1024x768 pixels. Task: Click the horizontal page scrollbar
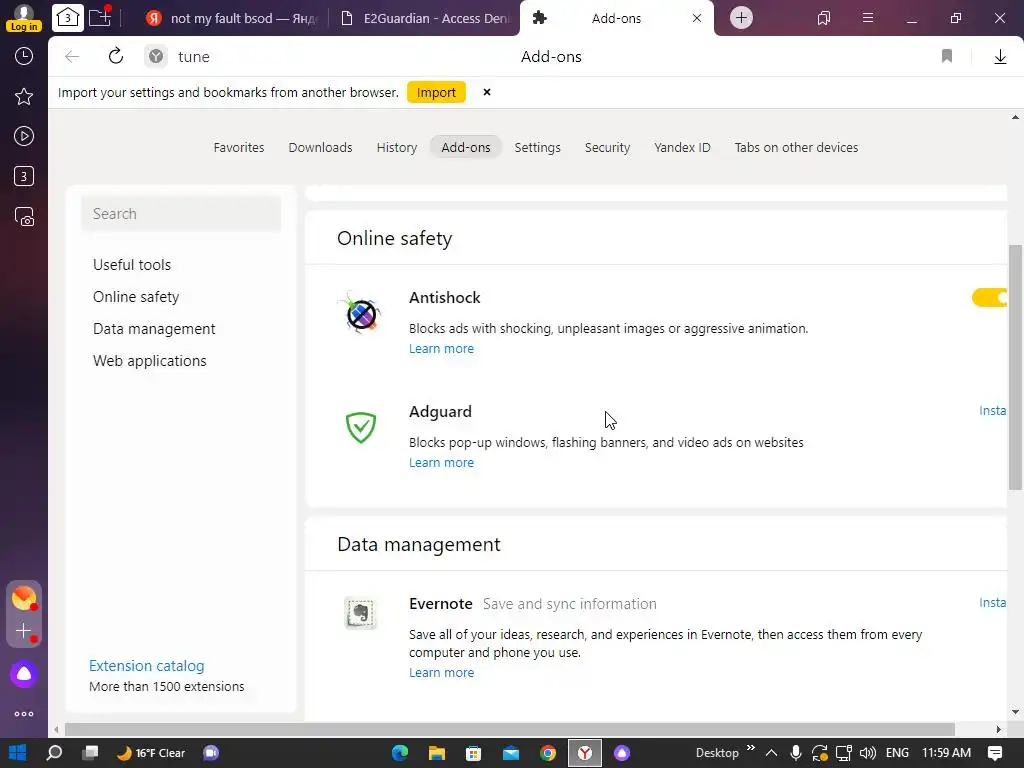point(509,729)
